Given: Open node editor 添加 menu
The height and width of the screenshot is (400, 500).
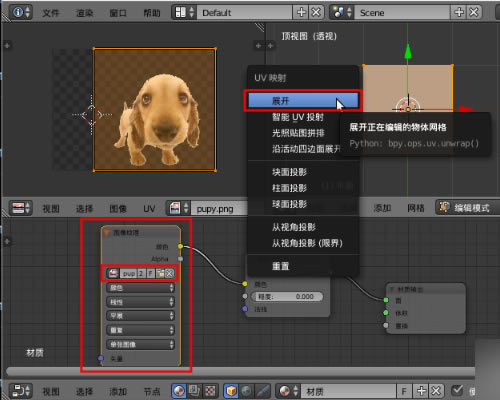Looking at the screenshot, I should click(x=118, y=391).
